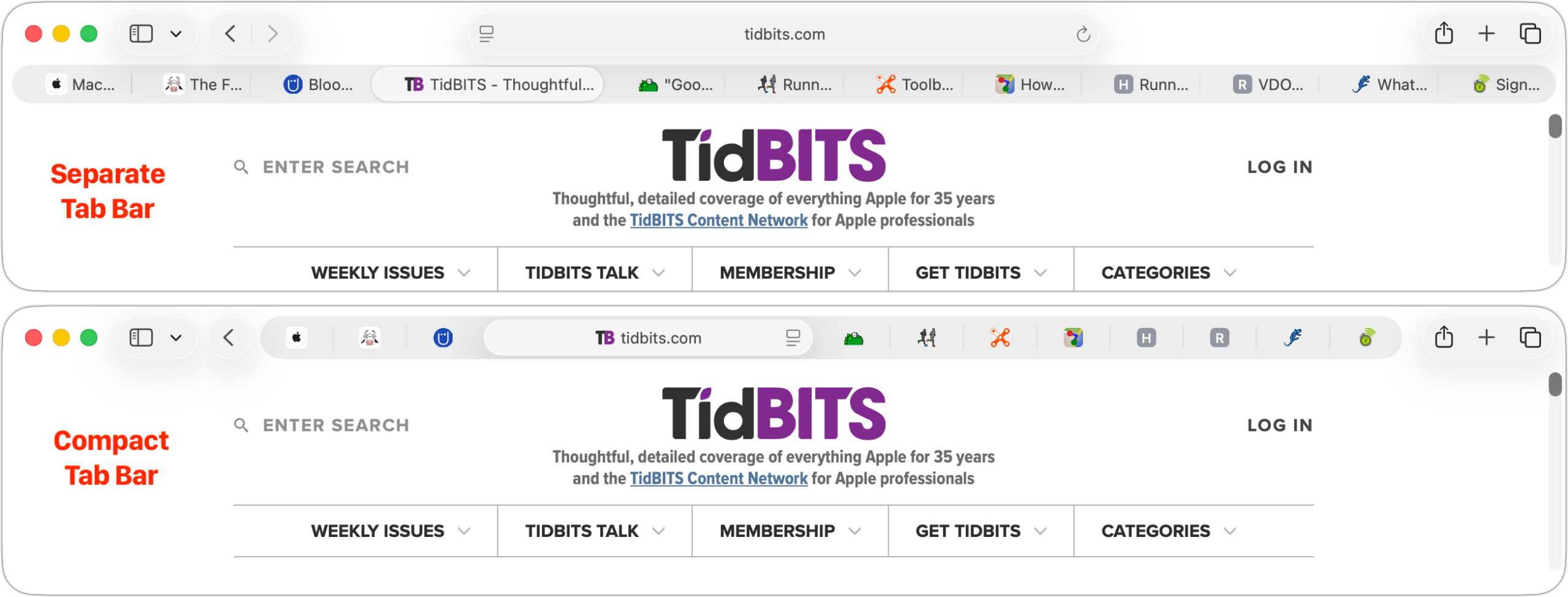1568x597 pixels.
Task: Open a new tab in the lower Safari window
Action: [1487, 338]
